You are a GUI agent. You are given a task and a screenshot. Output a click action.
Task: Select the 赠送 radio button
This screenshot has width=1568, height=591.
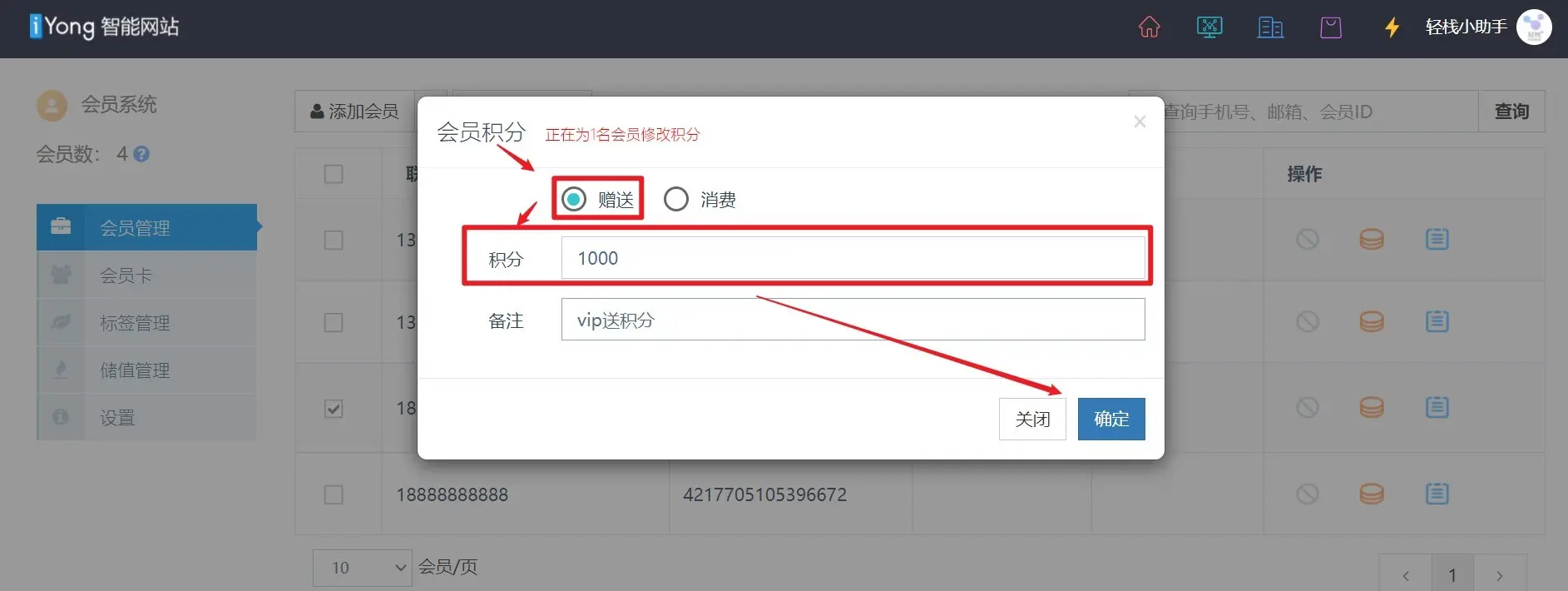(x=574, y=199)
